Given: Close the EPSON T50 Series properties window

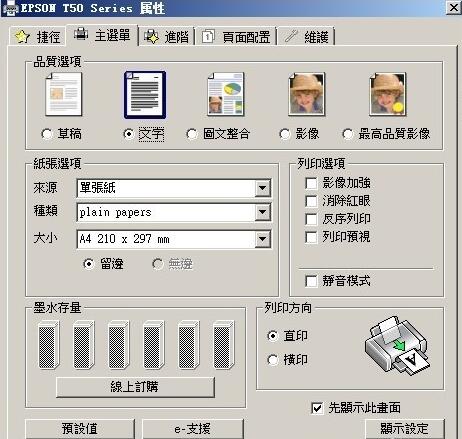Looking at the screenshot, I should (x=454, y=8).
